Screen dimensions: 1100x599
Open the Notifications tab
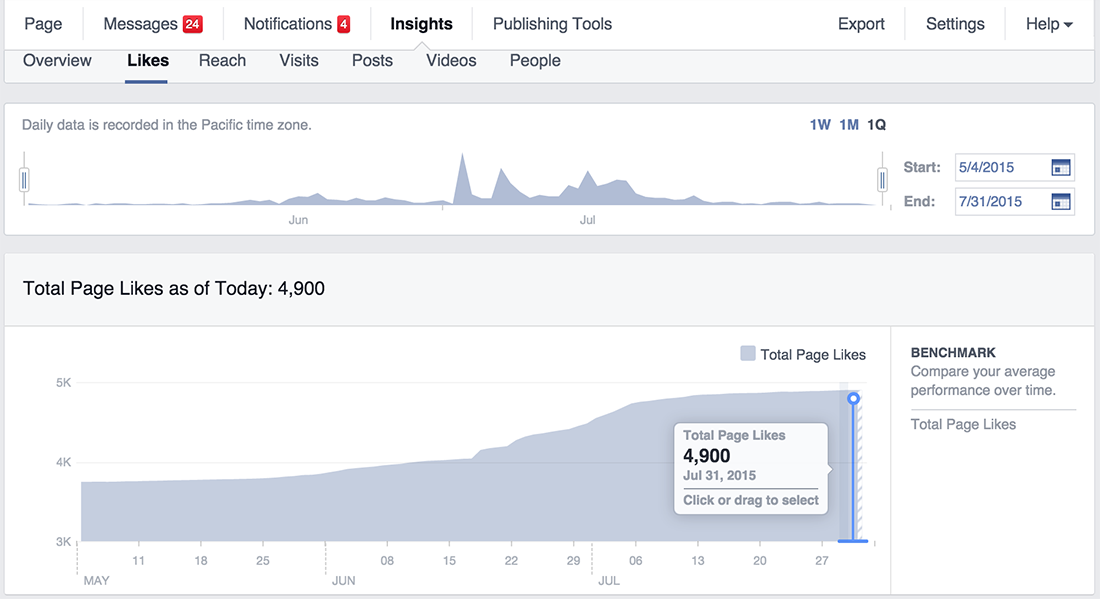288,24
